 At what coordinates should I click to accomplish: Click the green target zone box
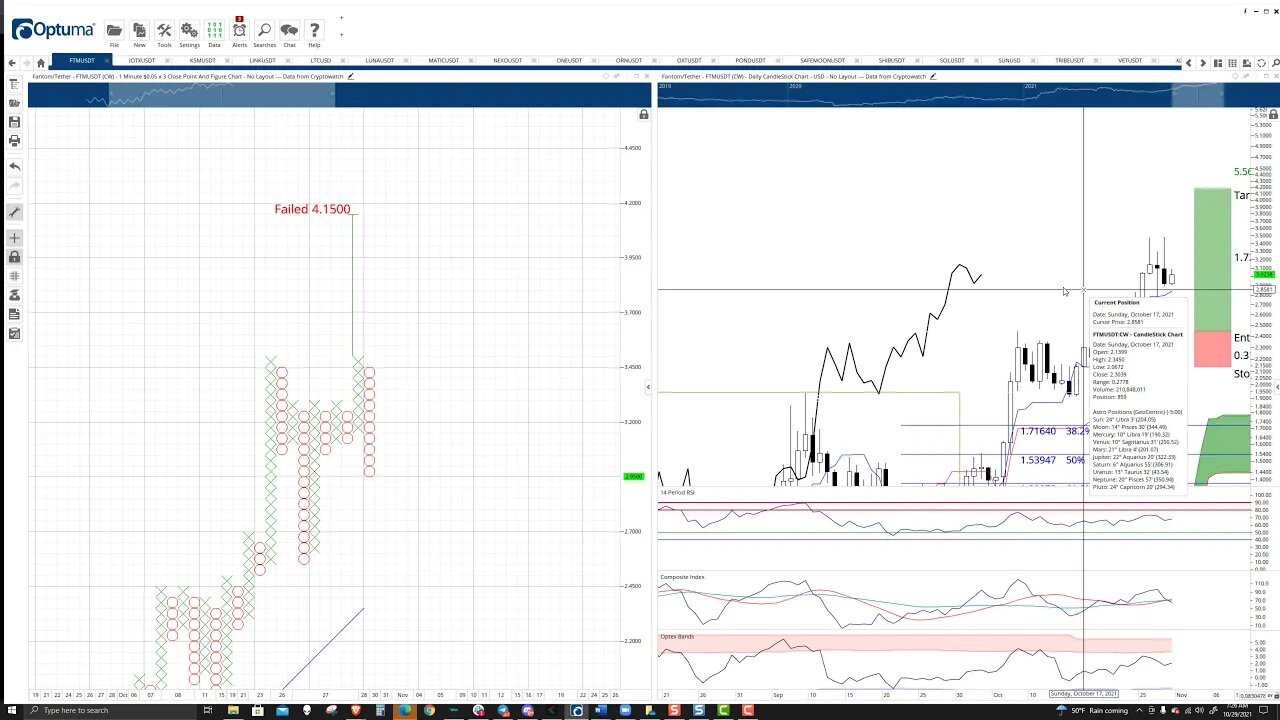[x=1212, y=259]
